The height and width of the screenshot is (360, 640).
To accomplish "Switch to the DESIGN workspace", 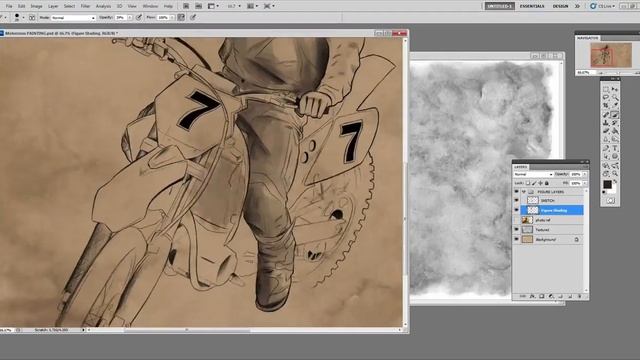I will click(560, 6).
